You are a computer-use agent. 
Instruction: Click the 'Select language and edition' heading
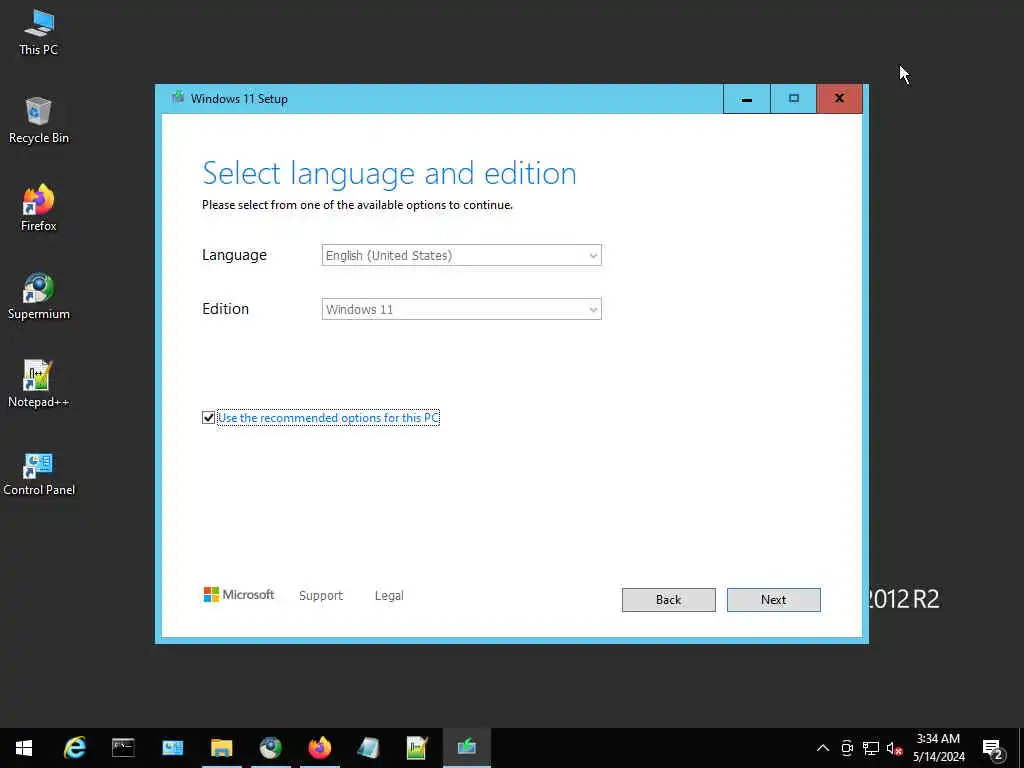click(x=389, y=174)
